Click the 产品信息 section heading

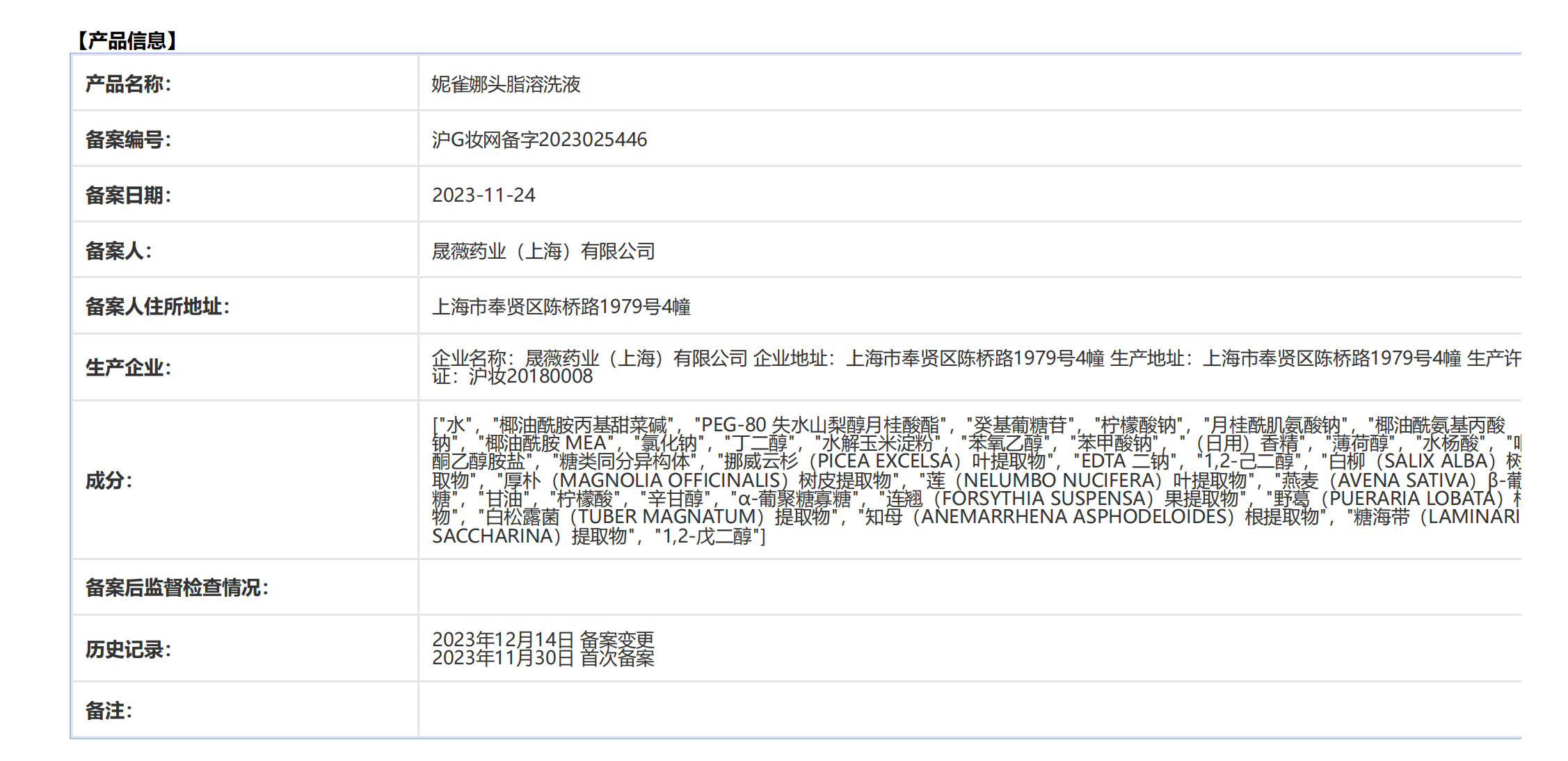coord(126,41)
